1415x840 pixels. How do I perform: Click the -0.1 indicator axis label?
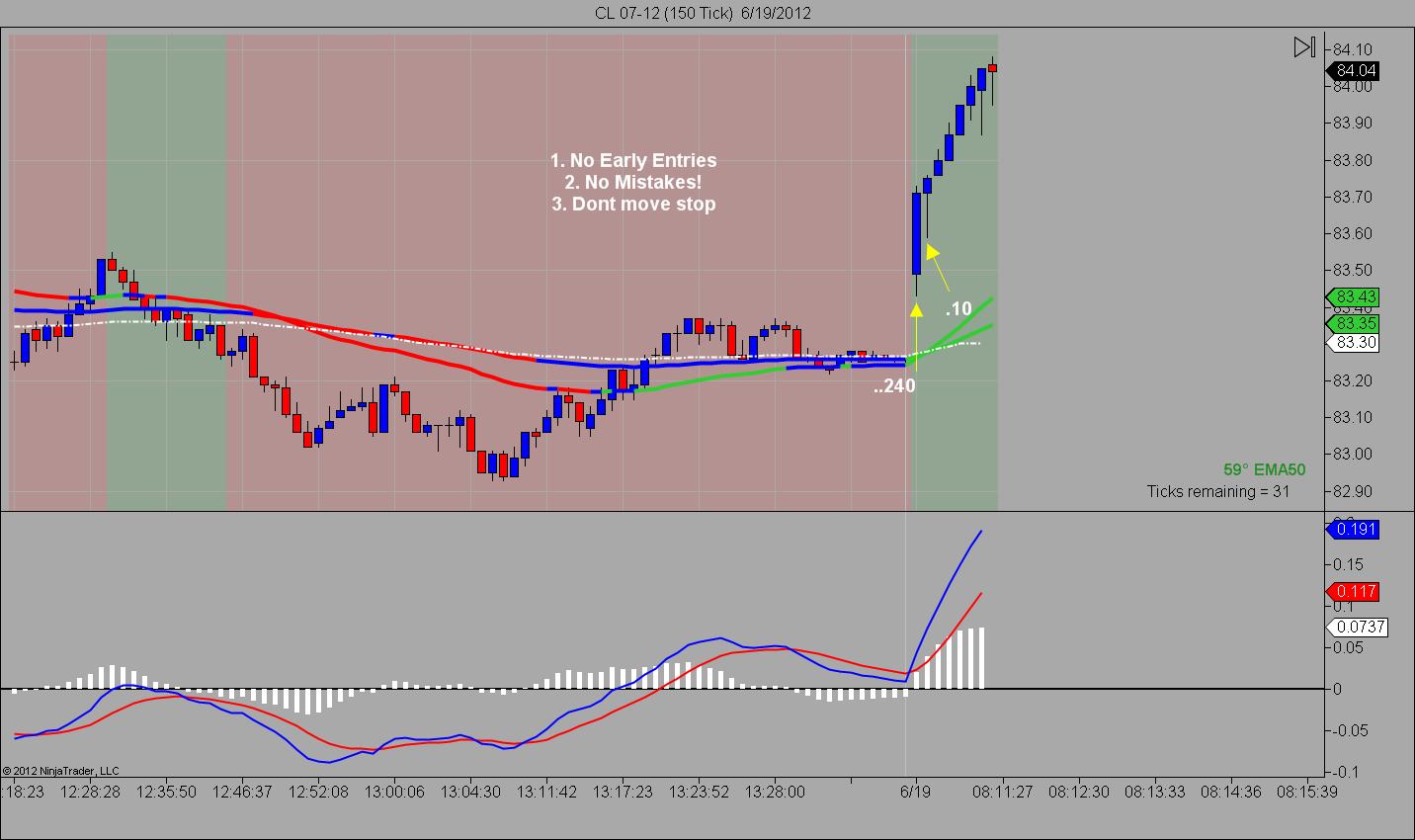coord(1345,772)
